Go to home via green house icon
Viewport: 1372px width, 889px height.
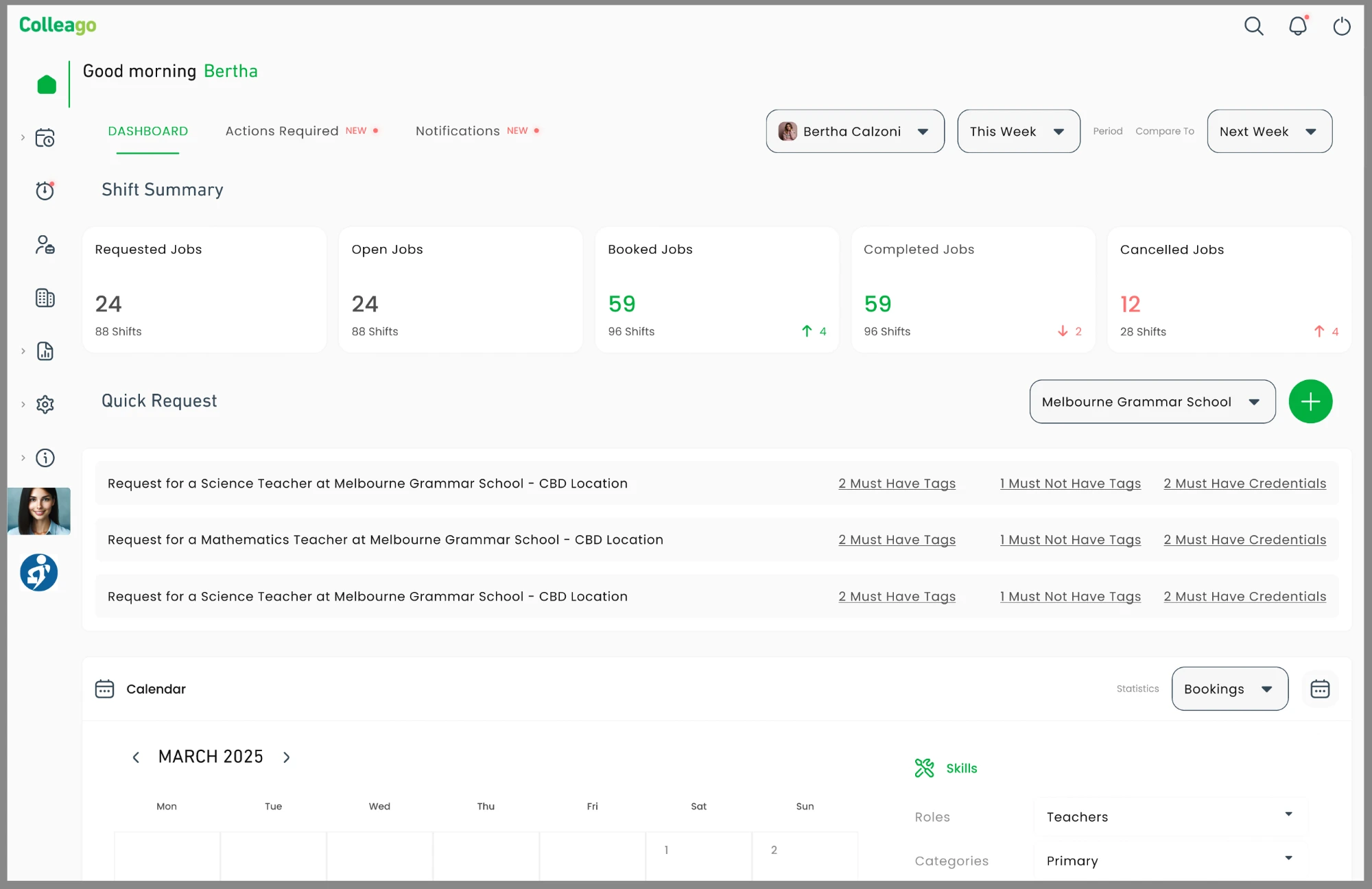pyautogui.click(x=47, y=84)
